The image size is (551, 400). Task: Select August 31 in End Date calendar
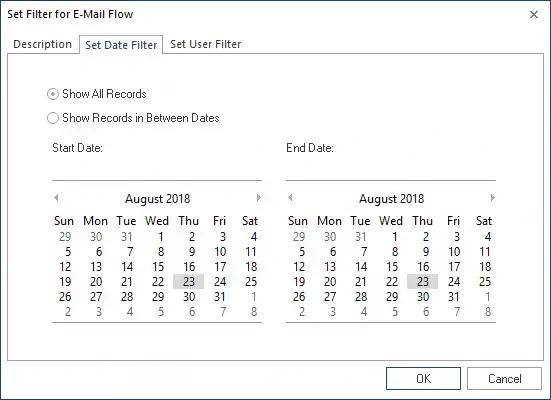tap(454, 297)
